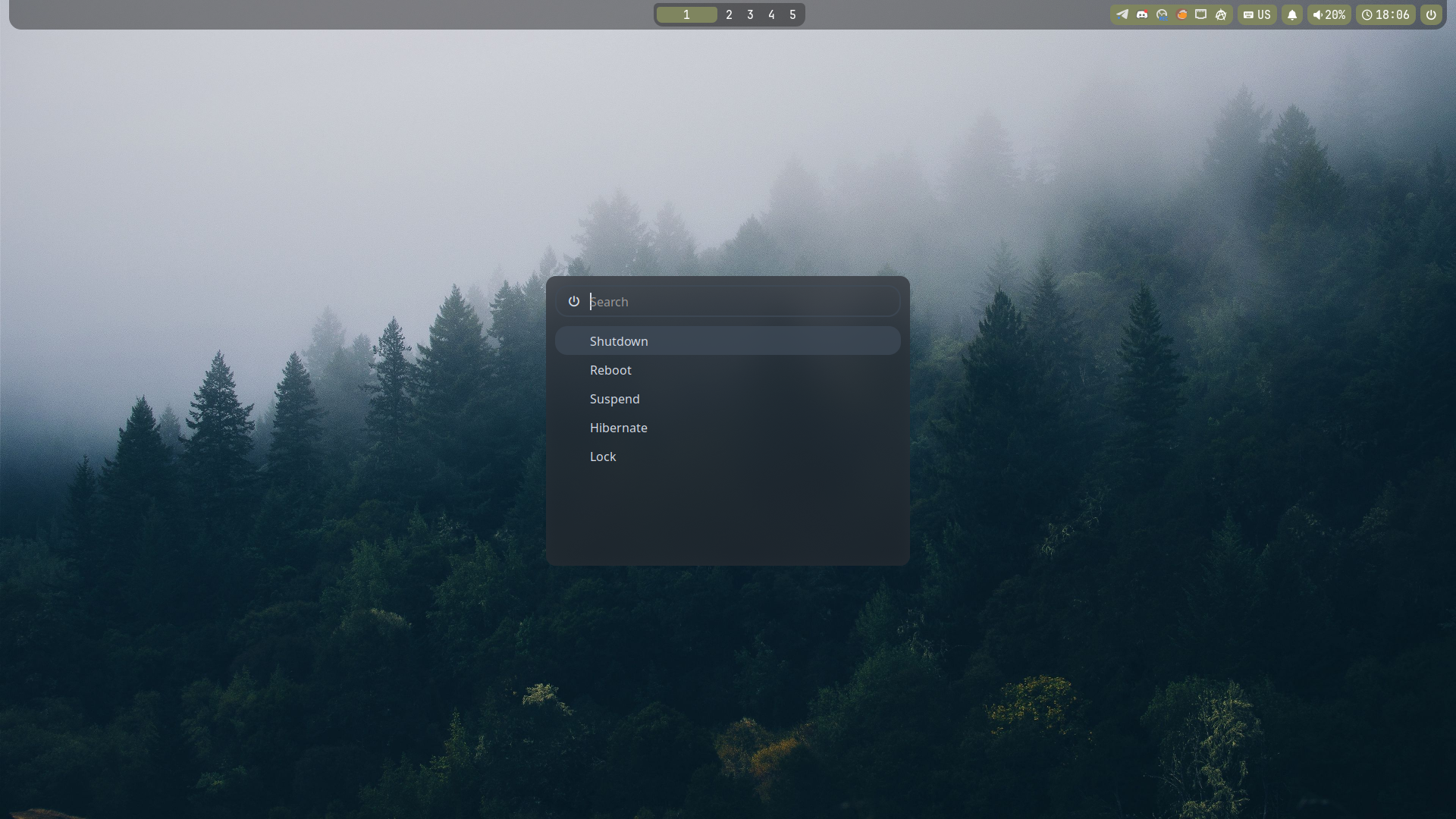Click the power button in top bar
The width and height of the screenshot is (1456, 819).
(1431, 14)
